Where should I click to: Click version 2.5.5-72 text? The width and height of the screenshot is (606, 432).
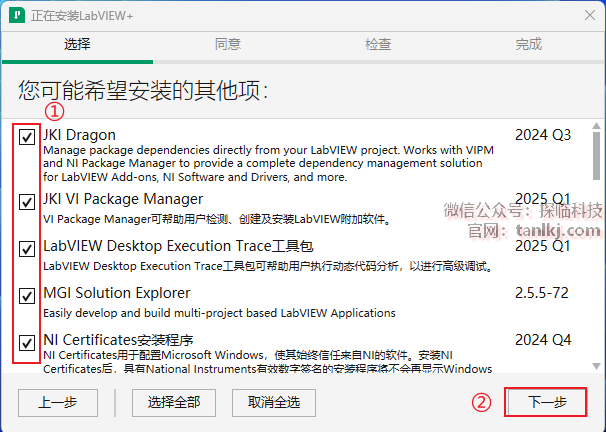pyautogui.click(x=542, y=293)
